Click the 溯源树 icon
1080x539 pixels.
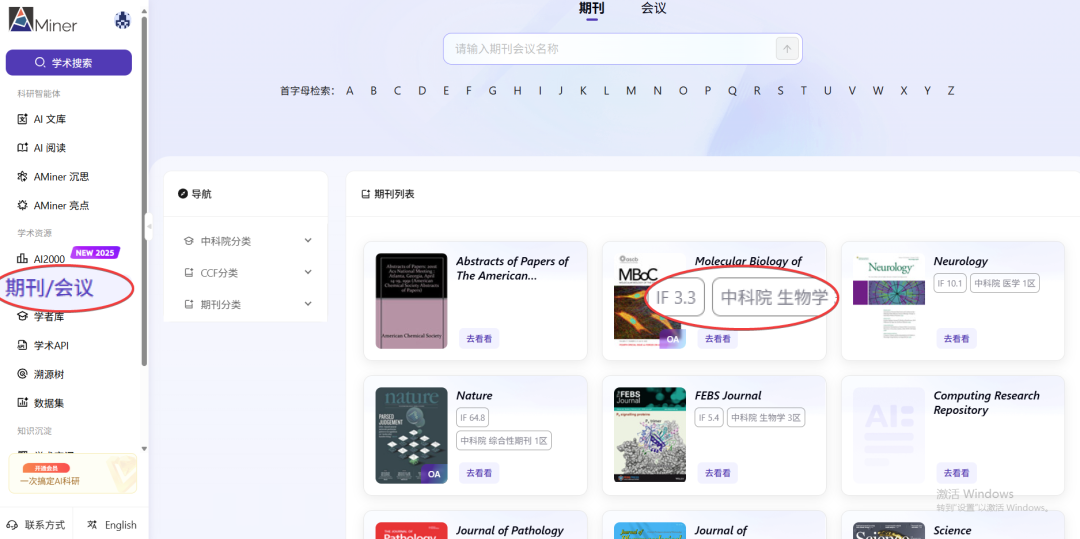[x=22, y=374]
